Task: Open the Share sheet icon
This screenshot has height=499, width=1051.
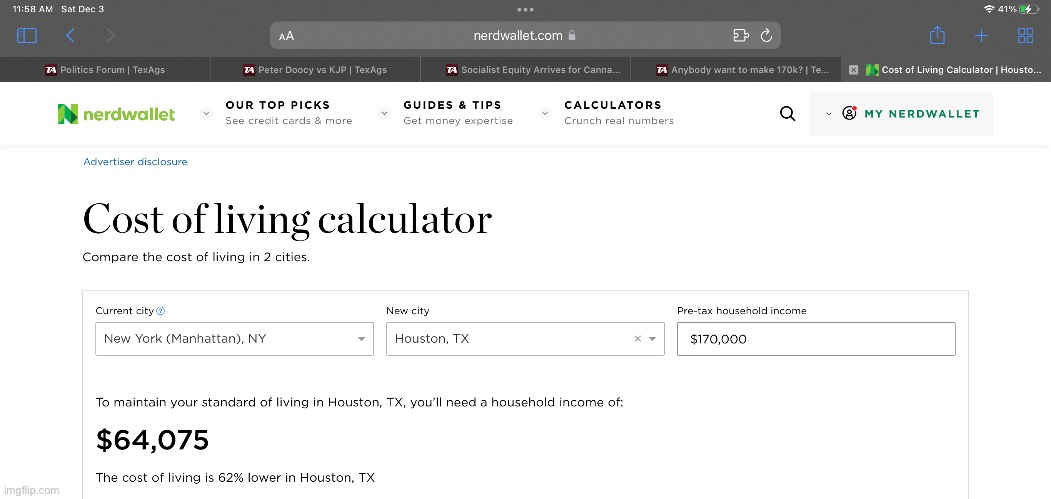Action: coord(937,36)
